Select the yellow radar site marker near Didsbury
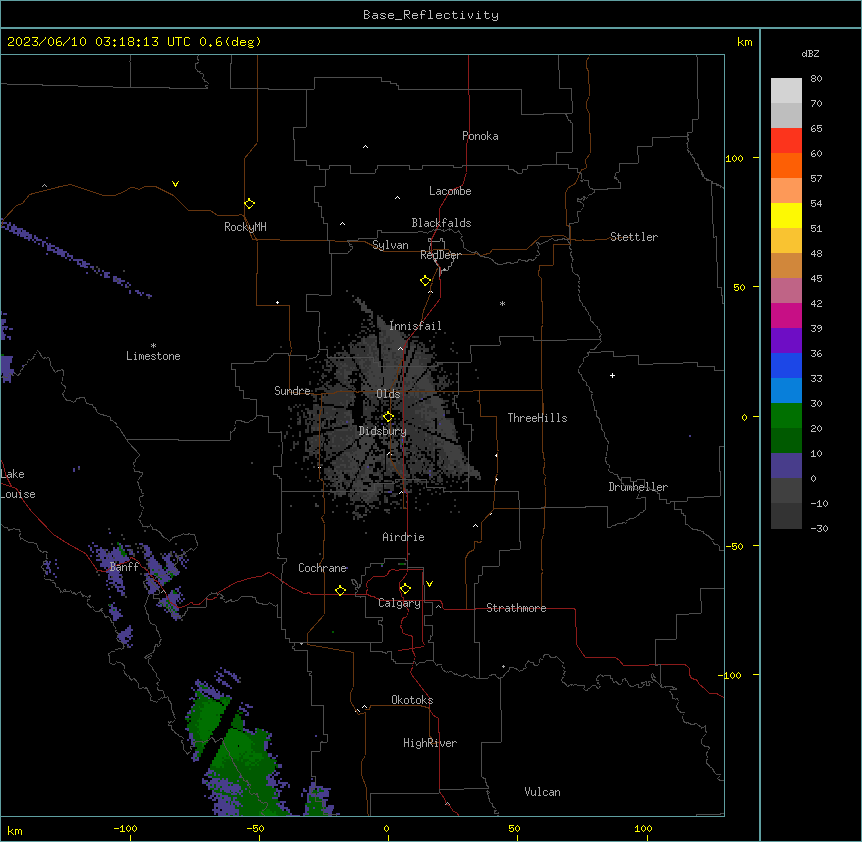Viewport: 862px width, 842px height. (388, 417)
